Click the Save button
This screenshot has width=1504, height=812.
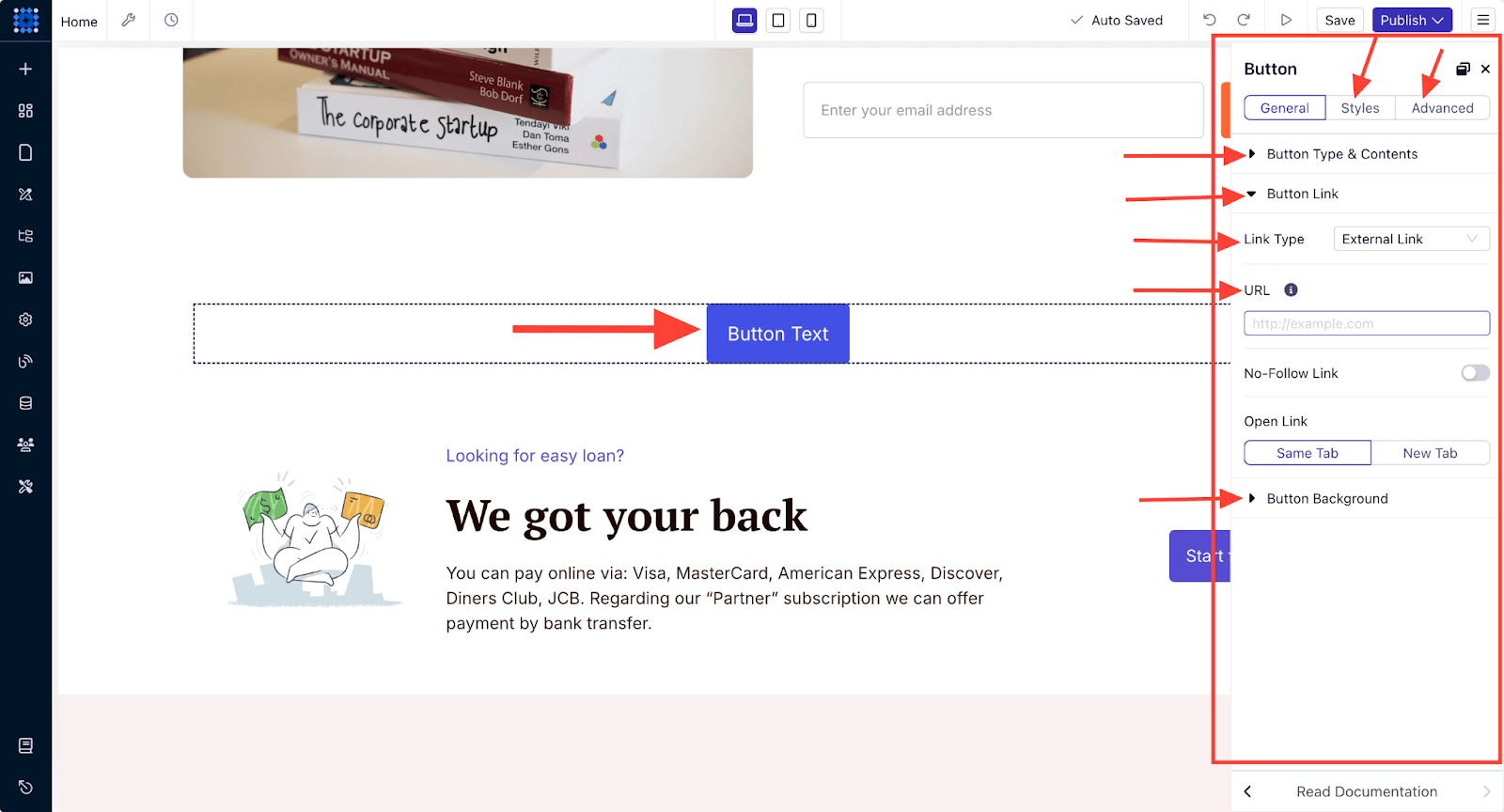(x=1339, y=20)
